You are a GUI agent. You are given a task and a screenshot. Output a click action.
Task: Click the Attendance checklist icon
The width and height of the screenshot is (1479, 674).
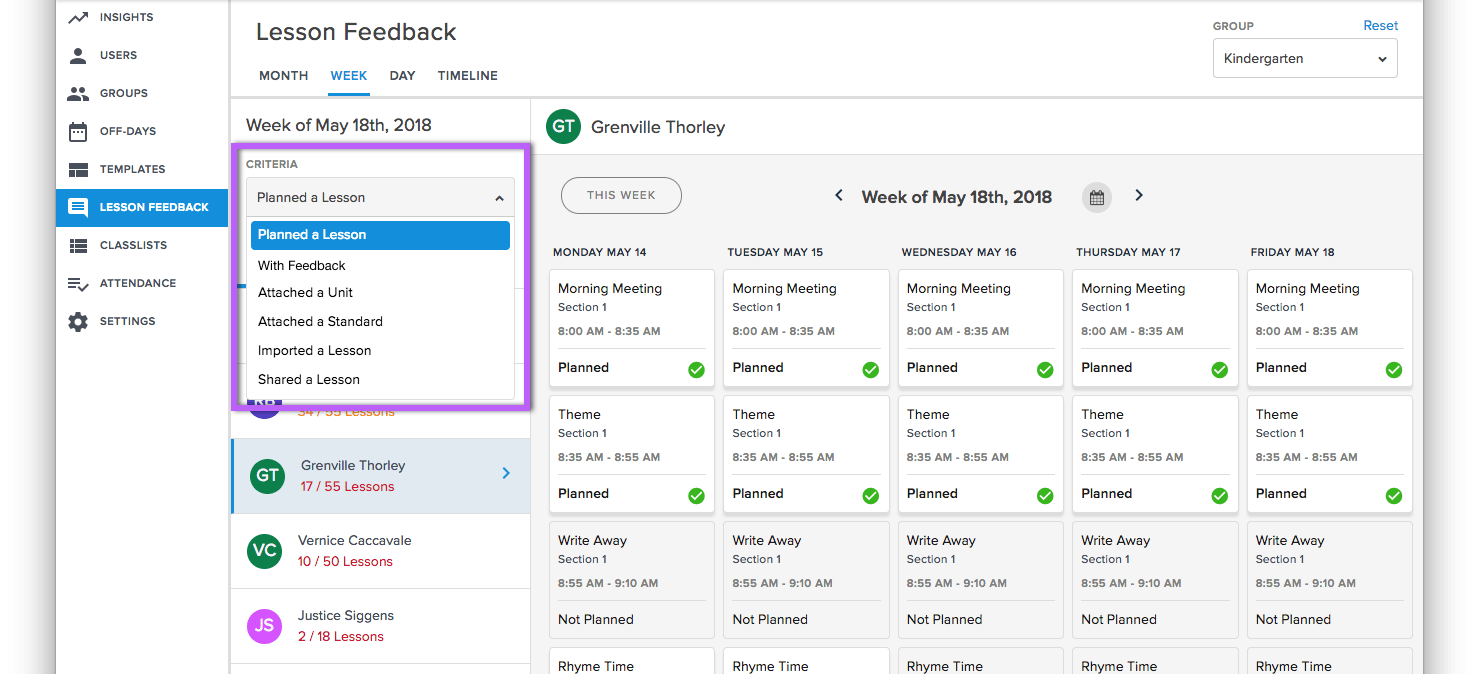(78, 283)
